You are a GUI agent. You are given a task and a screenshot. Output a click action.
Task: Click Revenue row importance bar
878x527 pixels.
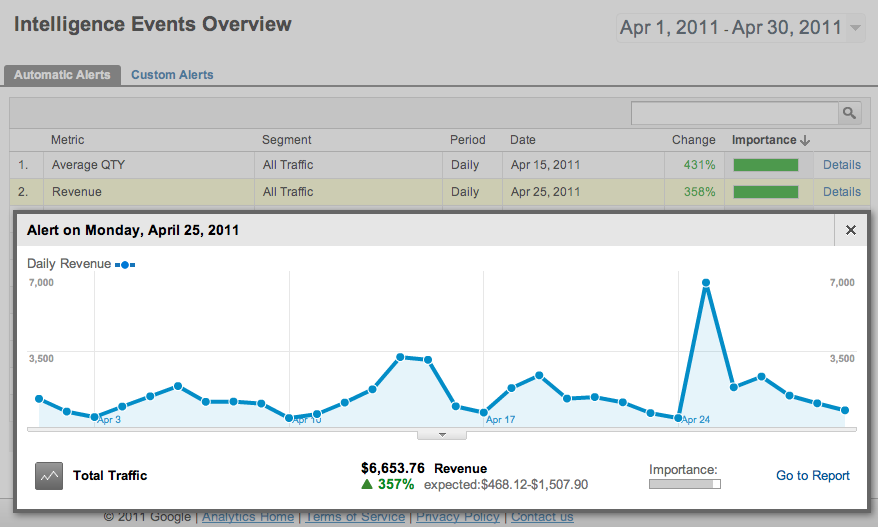click(x=765, y=192)
